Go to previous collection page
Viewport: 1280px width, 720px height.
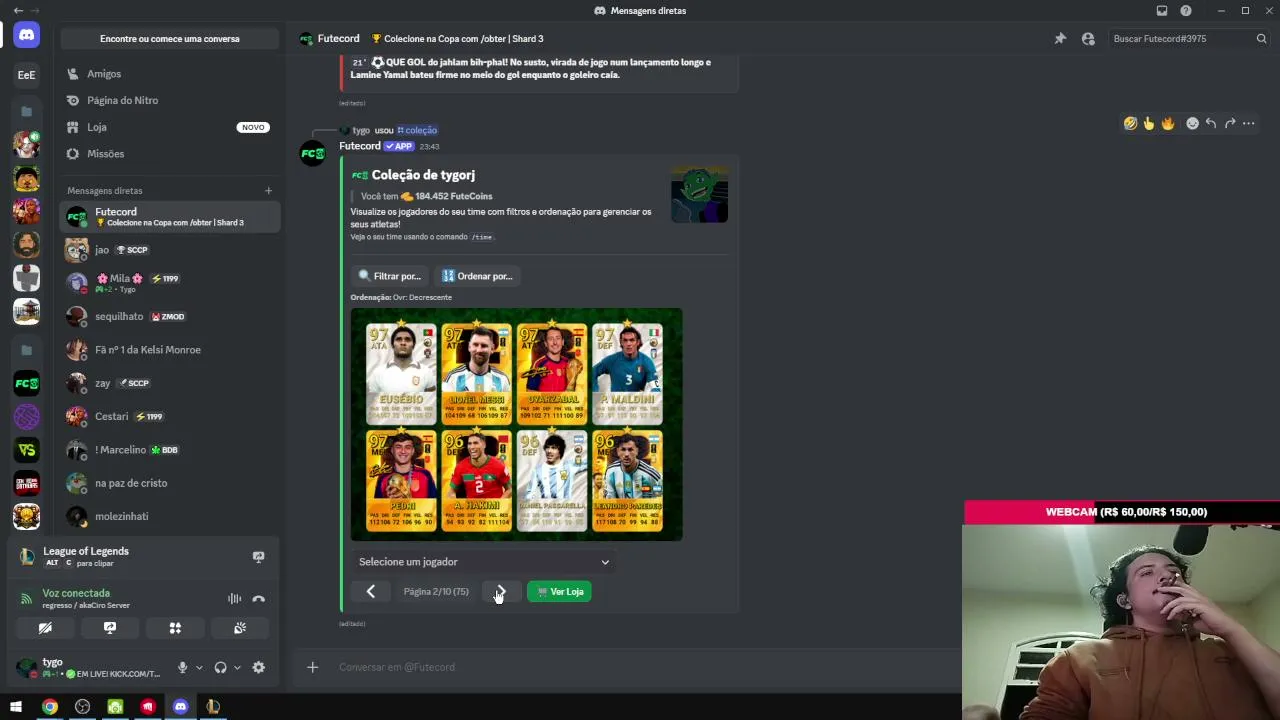[x=371, y=592]
